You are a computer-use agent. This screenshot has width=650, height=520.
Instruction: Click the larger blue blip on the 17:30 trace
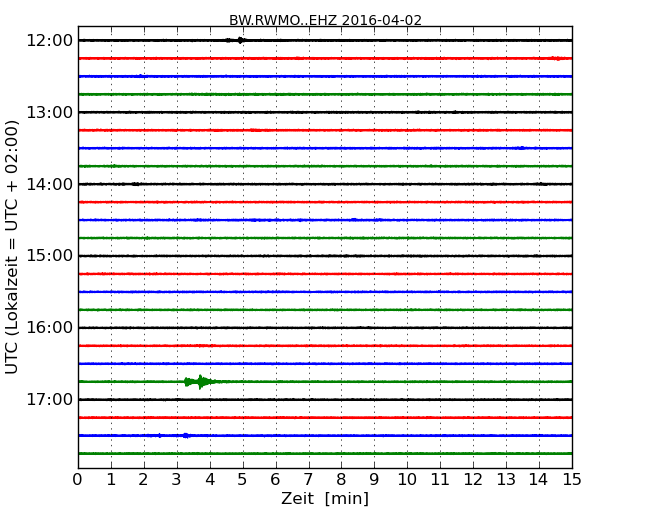click(186, 435)
